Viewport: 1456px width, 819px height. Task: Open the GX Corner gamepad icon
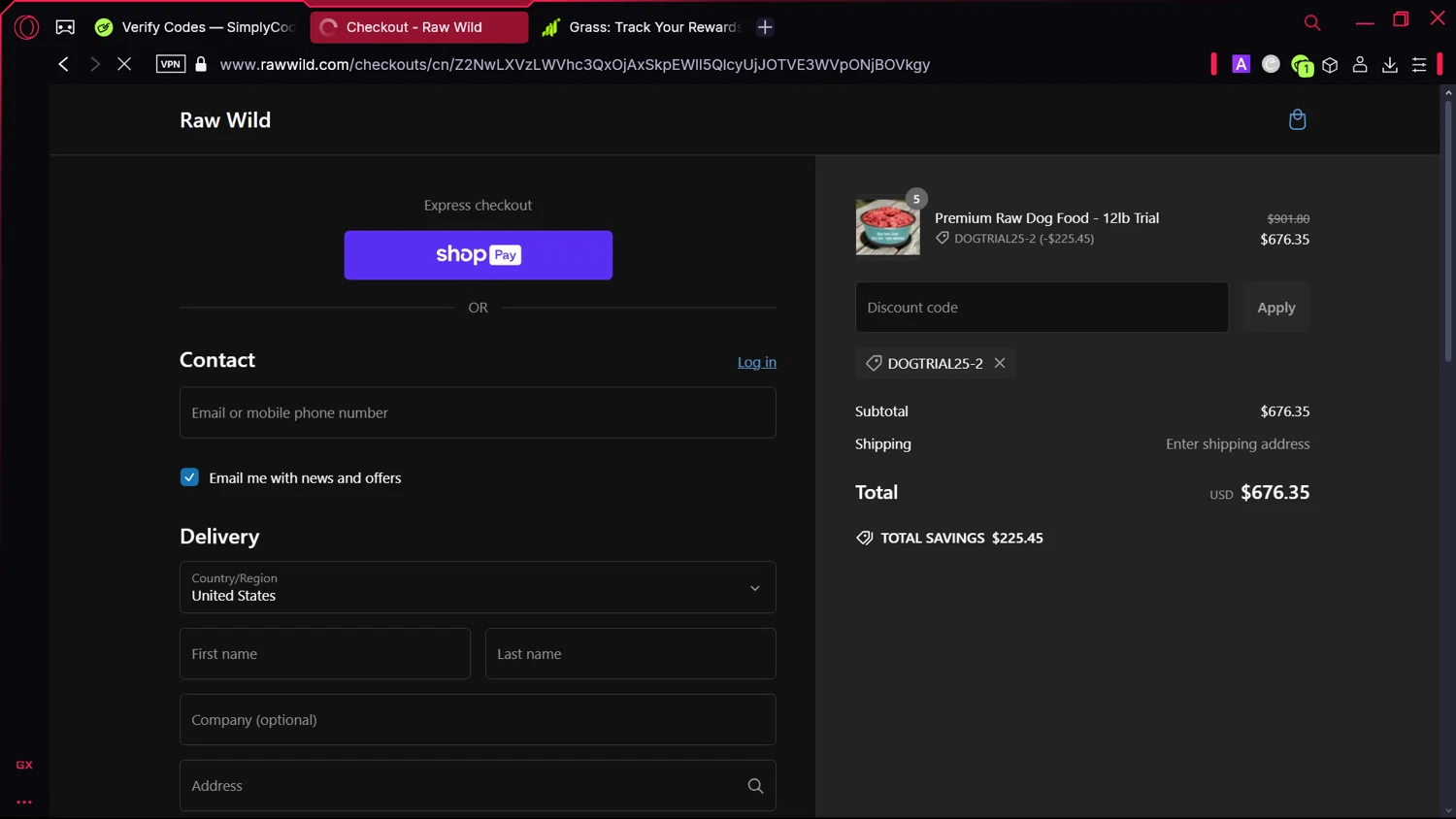click(x=65, y=27)
